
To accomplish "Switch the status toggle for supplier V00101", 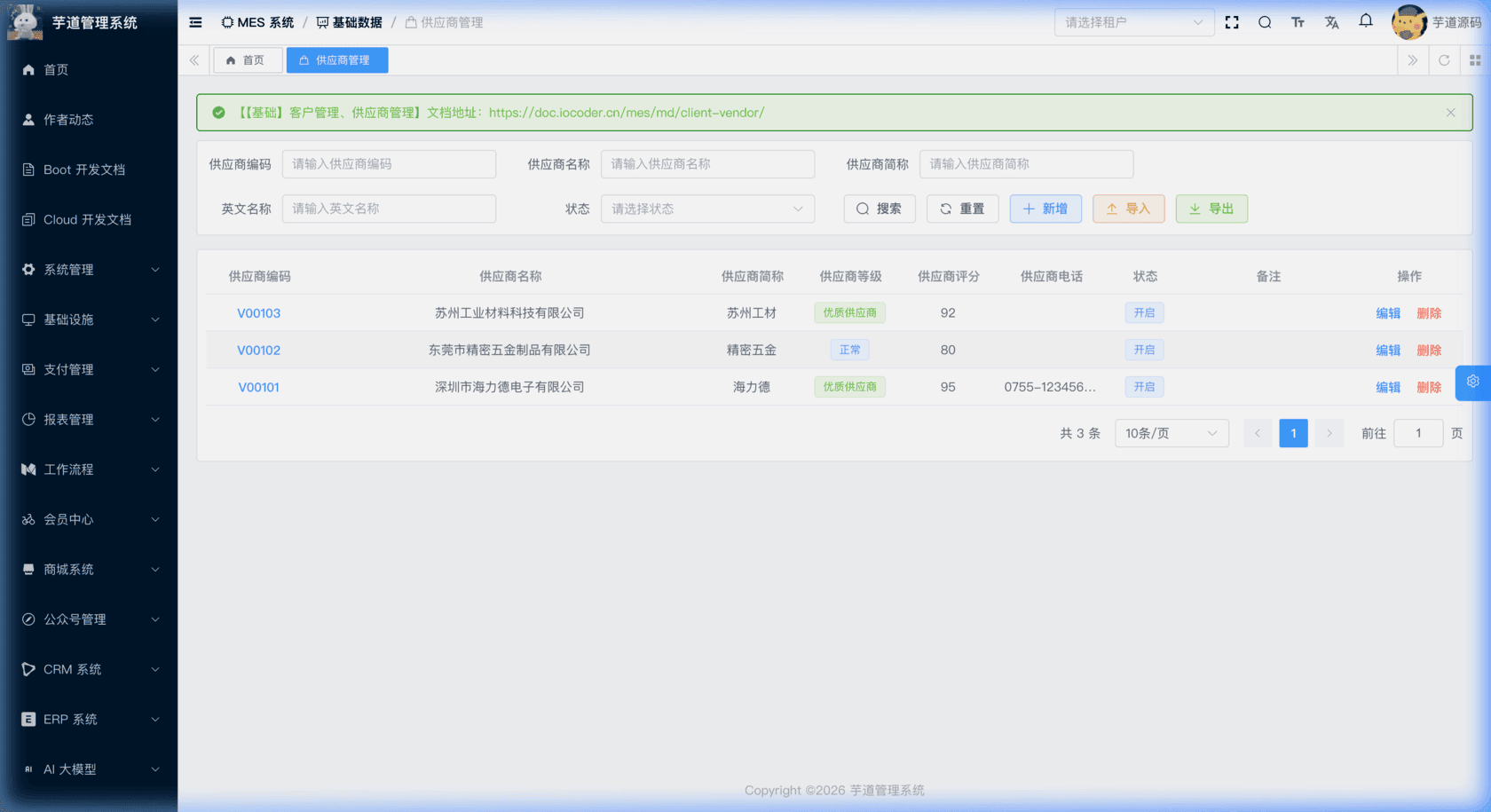I will pos(1144,387).
